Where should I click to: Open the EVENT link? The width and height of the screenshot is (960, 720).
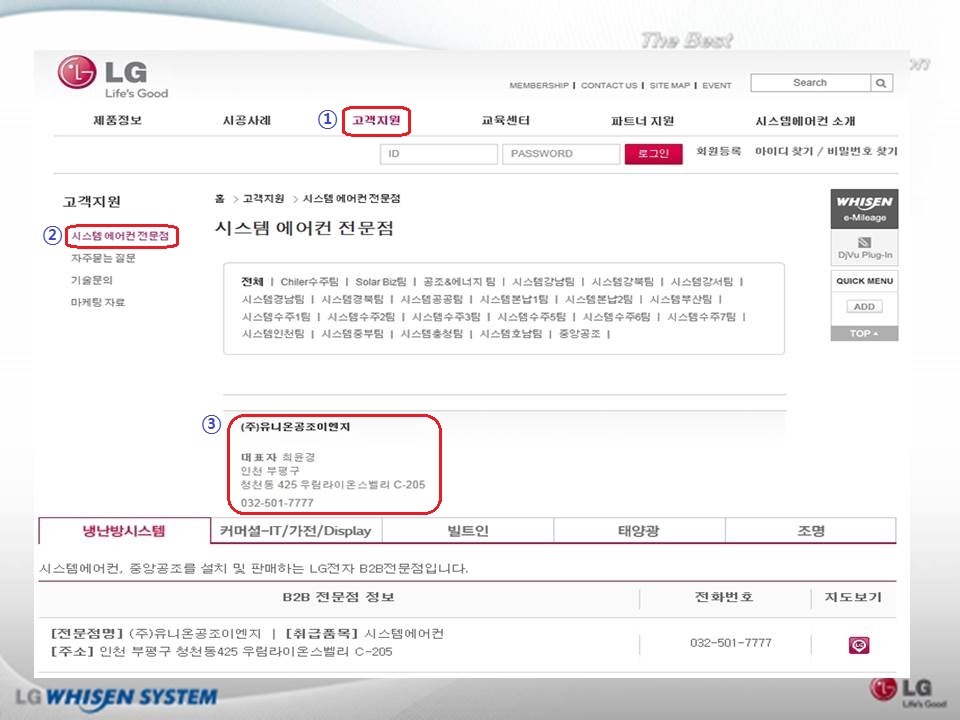click(x=716, y=86)
